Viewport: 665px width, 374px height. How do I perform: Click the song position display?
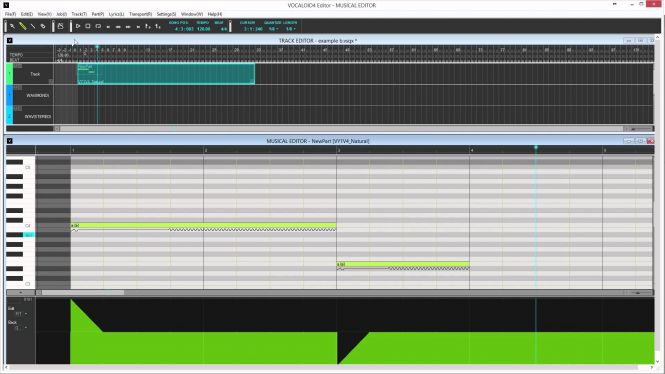point(184,29)
